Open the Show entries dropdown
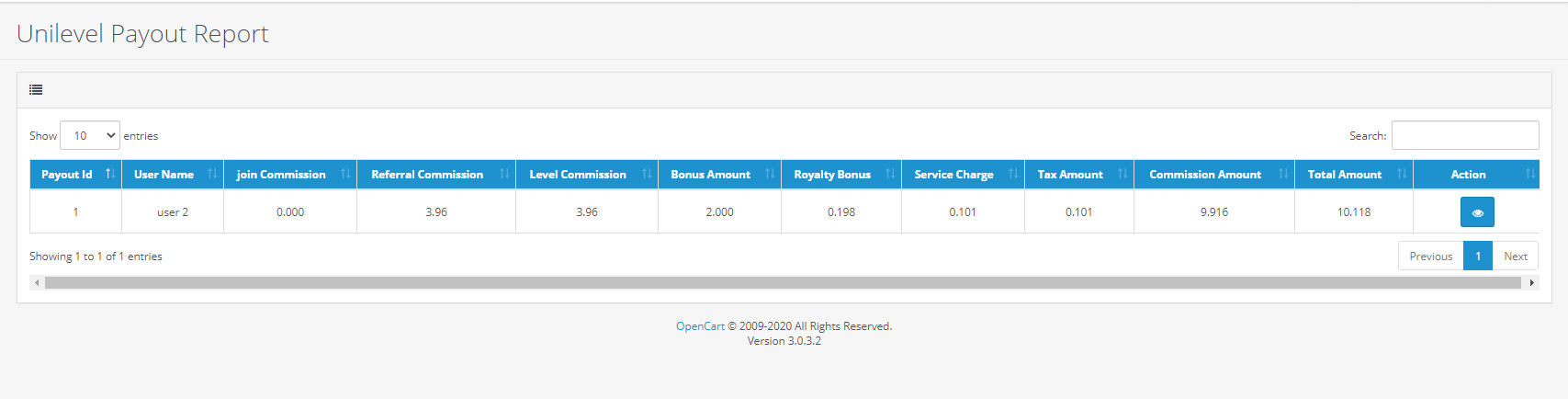This screenshot has height=399, width=1568. click(90, 136)
